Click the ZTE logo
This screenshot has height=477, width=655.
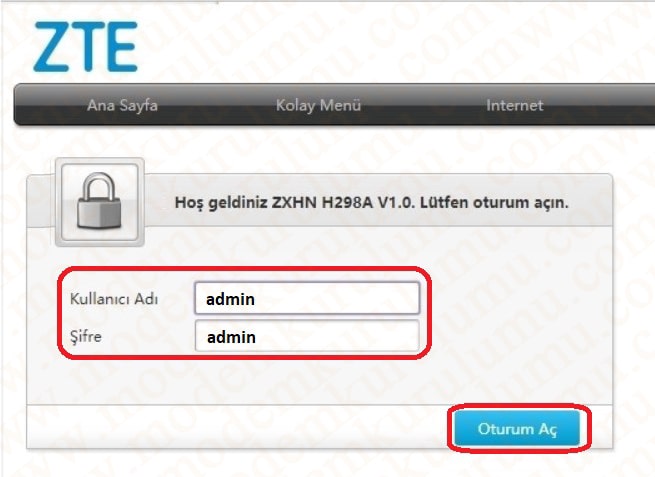(x=85, y=45)
